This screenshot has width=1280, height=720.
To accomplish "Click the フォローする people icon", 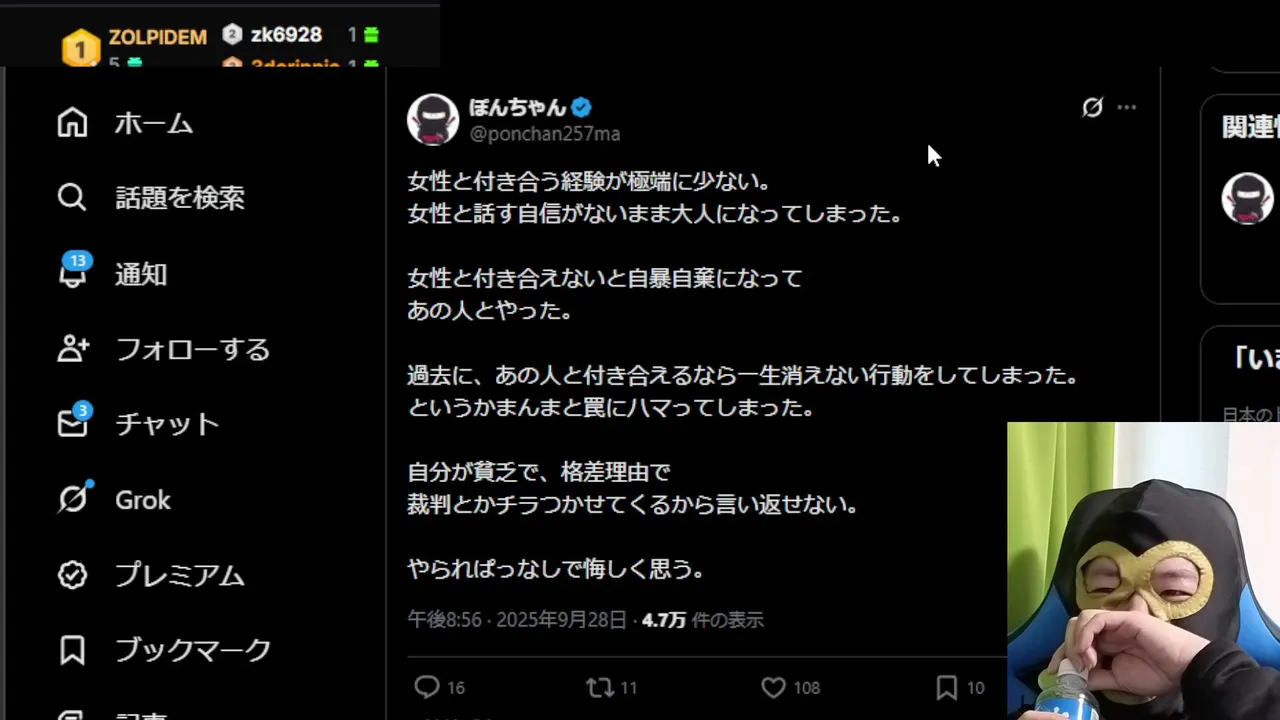I will point(73,348).
